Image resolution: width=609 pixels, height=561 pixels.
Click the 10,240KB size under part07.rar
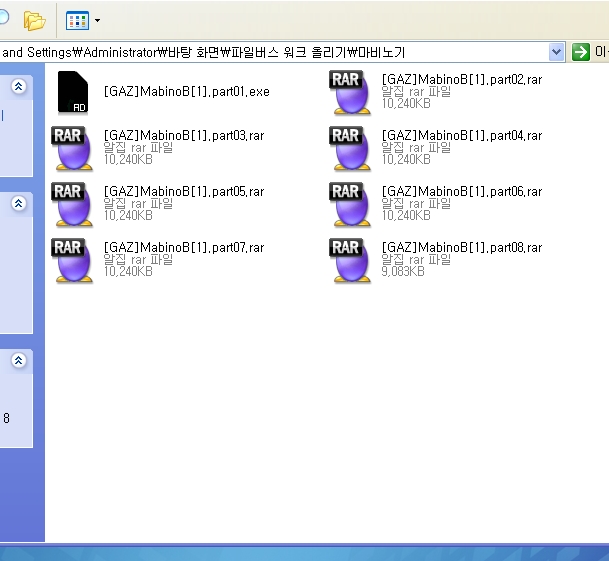coord(128,271)
